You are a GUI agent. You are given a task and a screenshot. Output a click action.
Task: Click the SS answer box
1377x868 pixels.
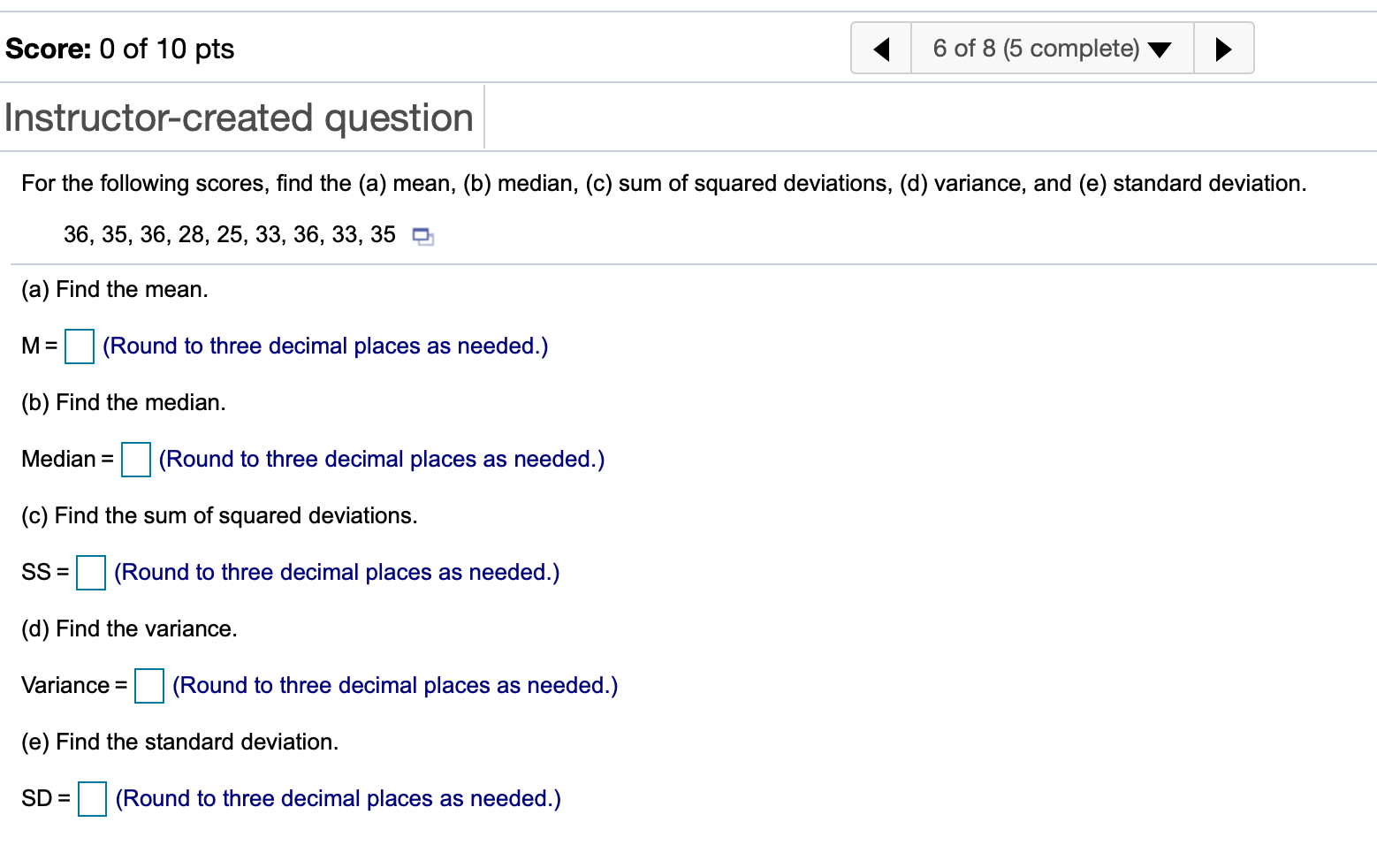point(91,573)
